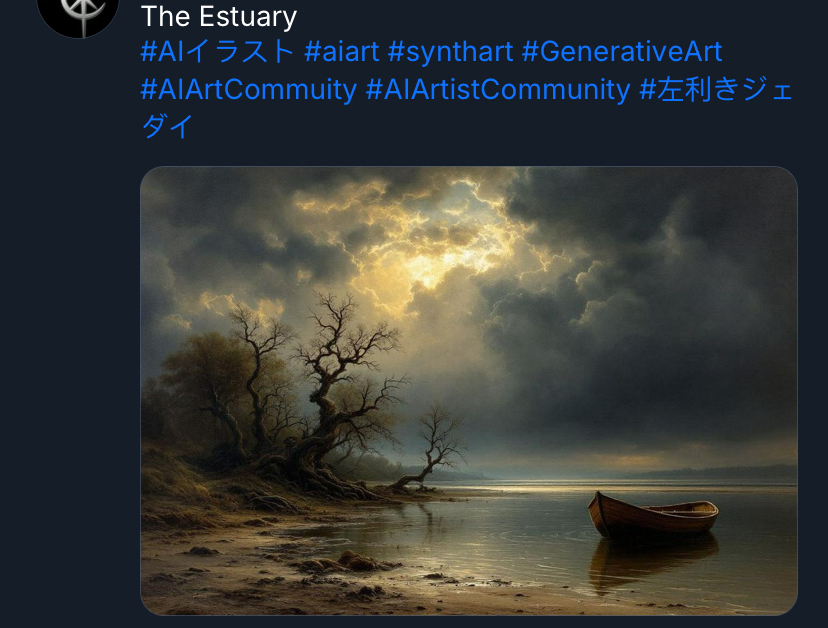Click the dark storm clouds at right
The width and height of the screenshot is (828, 628).
pyautogui.click(x=660, y=317)
